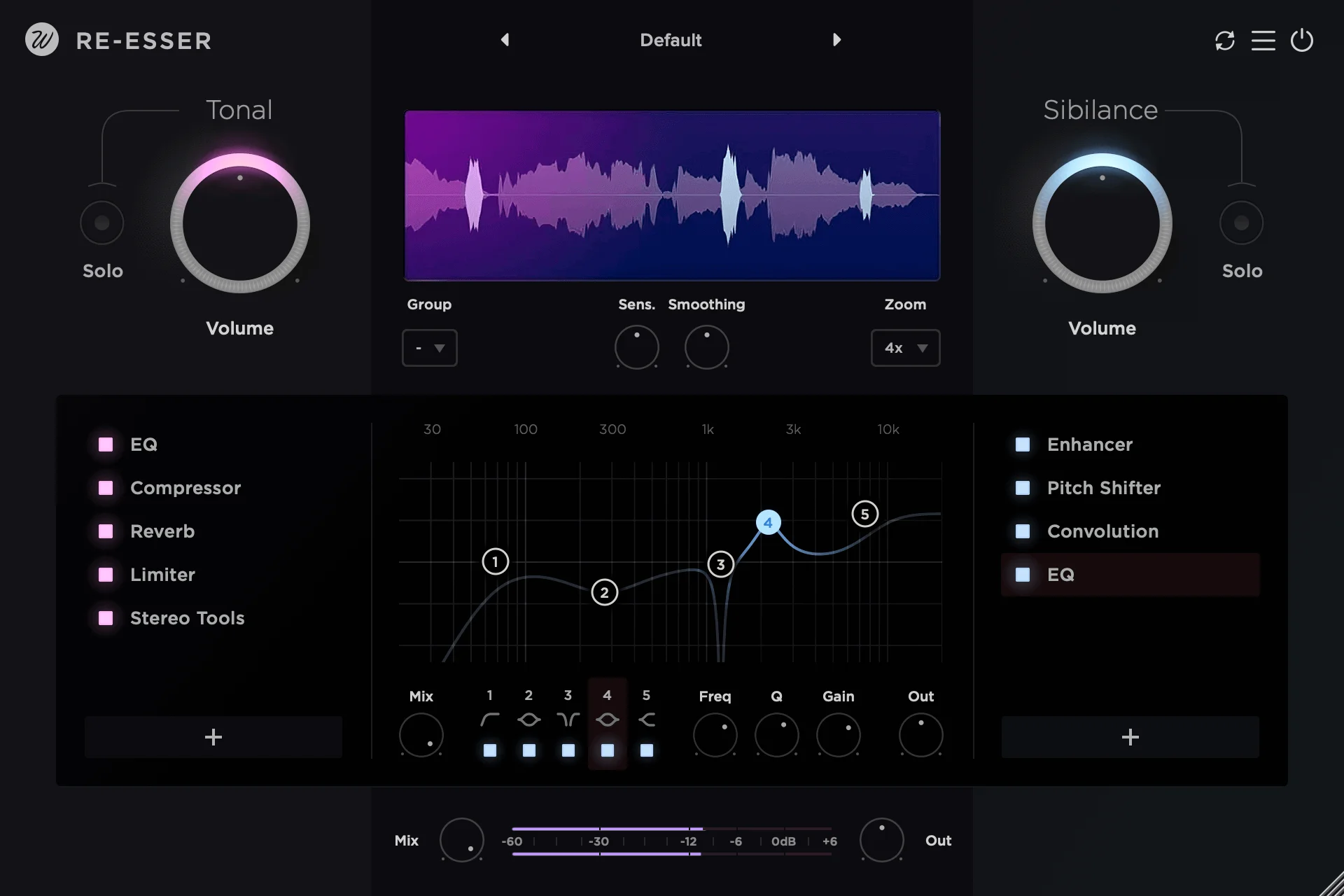Viewport: 1344px width, 896px height.
Task: Go to next preset arrow
Action: pos(836,40)
